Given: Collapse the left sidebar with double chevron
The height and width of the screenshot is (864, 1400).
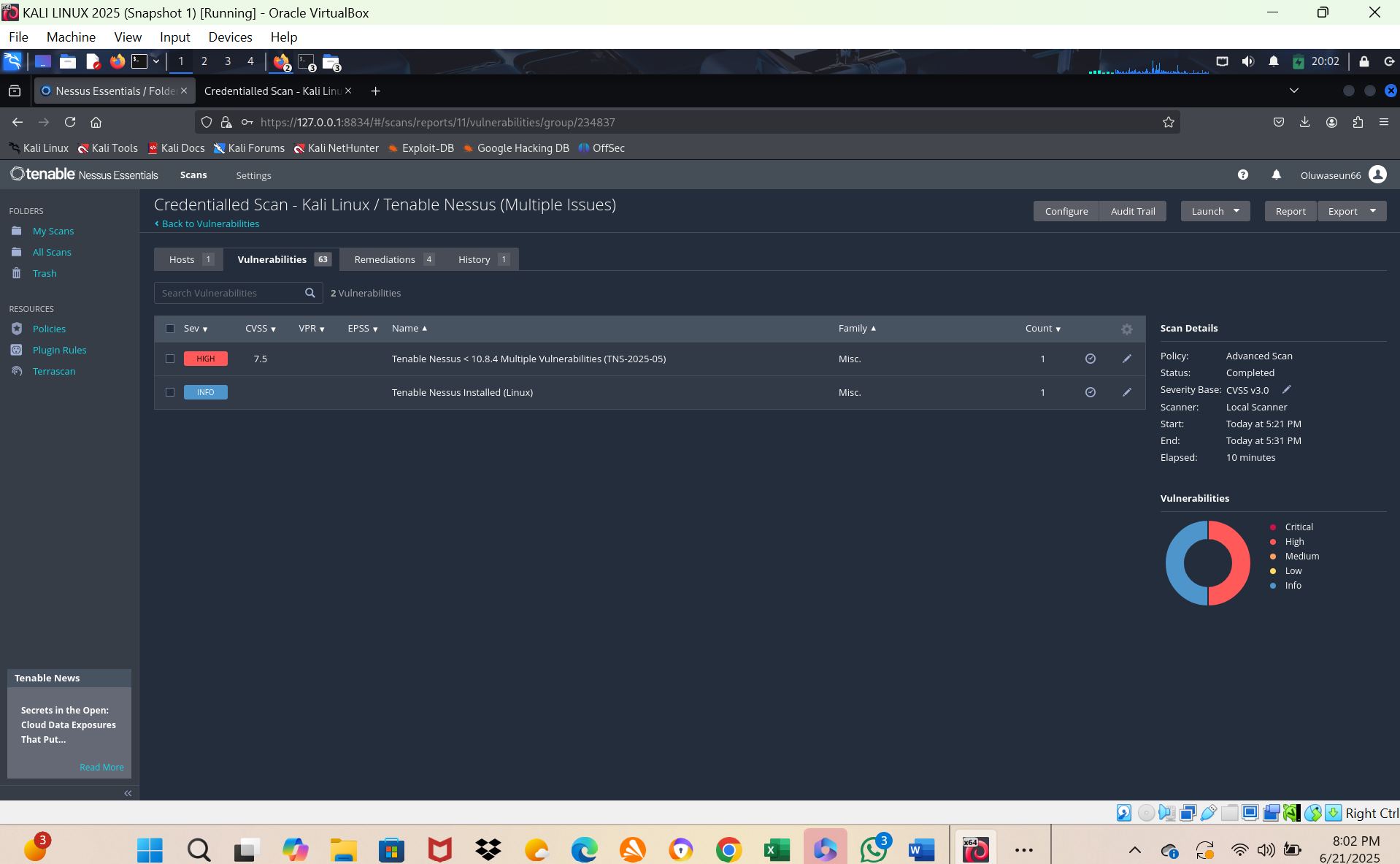Looking at the screenshot, I should coord(128,793).
